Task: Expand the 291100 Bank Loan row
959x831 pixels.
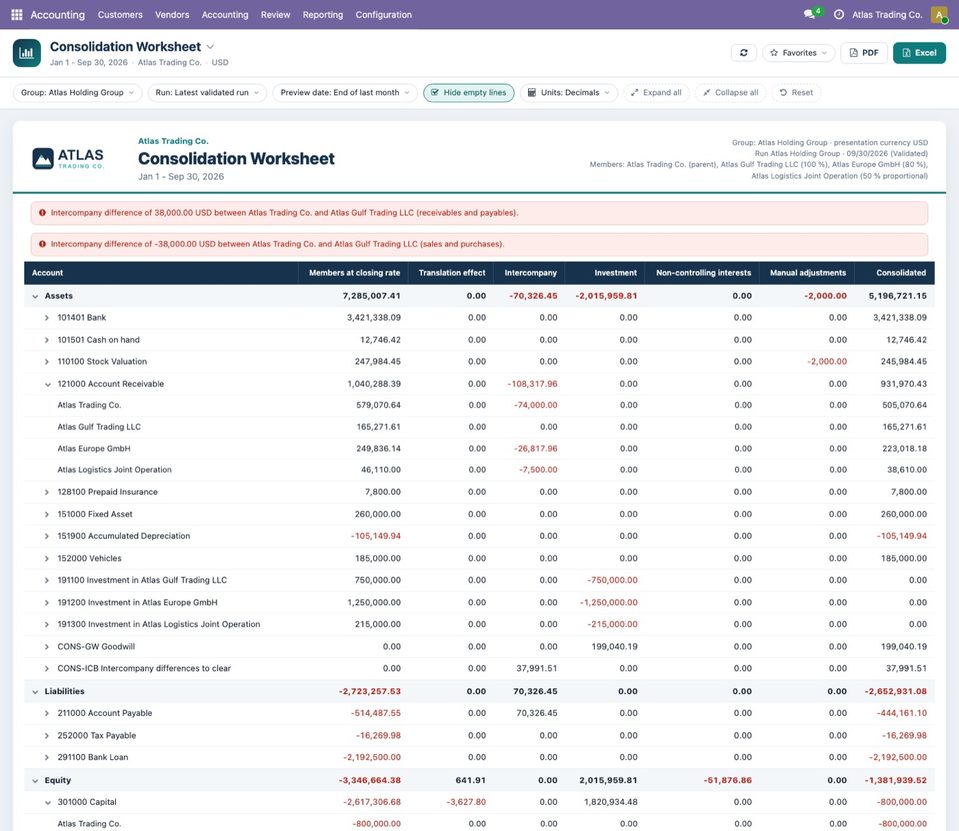Action: 46,758
